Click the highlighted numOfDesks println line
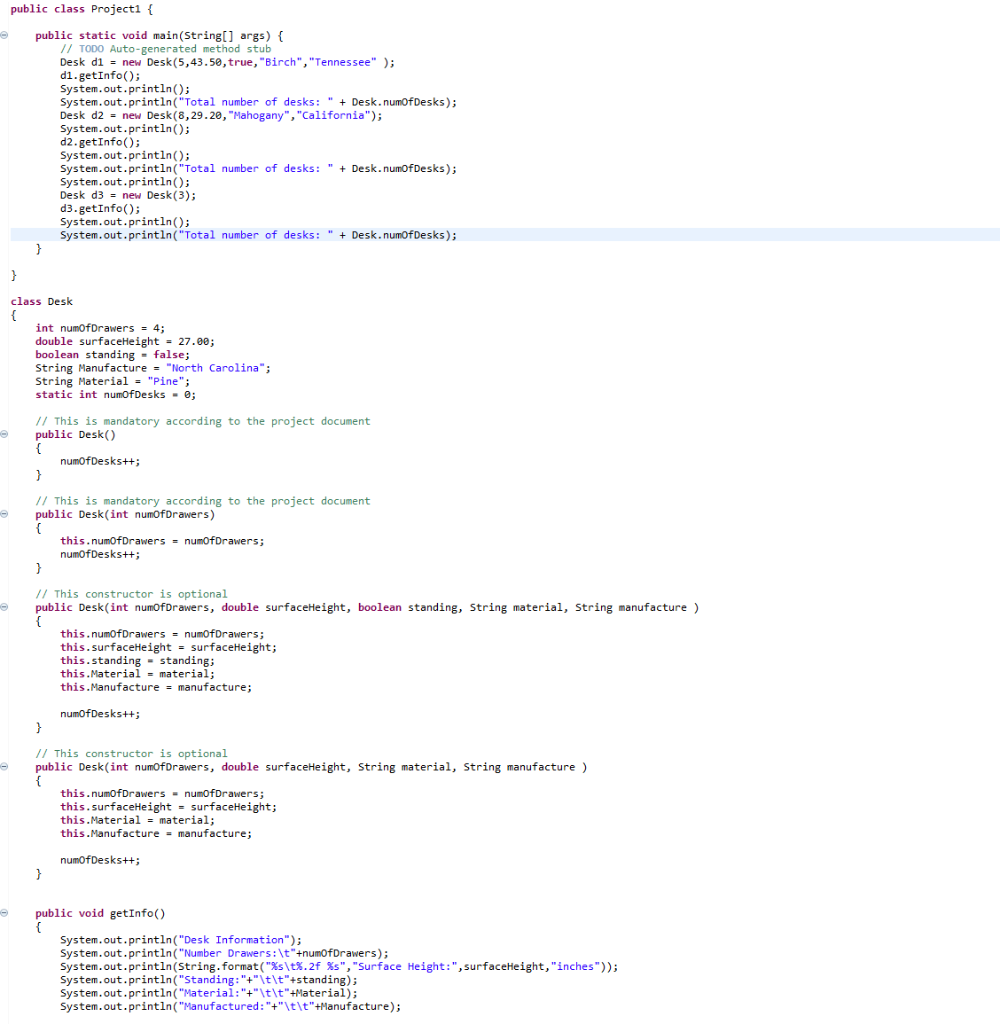 tap(258, 235)
